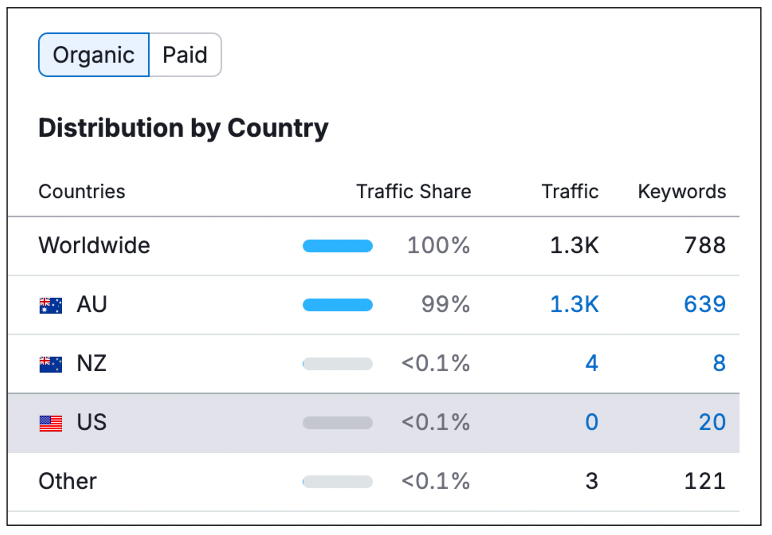Viewport: 772px width, 535px height.
Task: Click the AU traffic share bar
Action: coord(338,305)
